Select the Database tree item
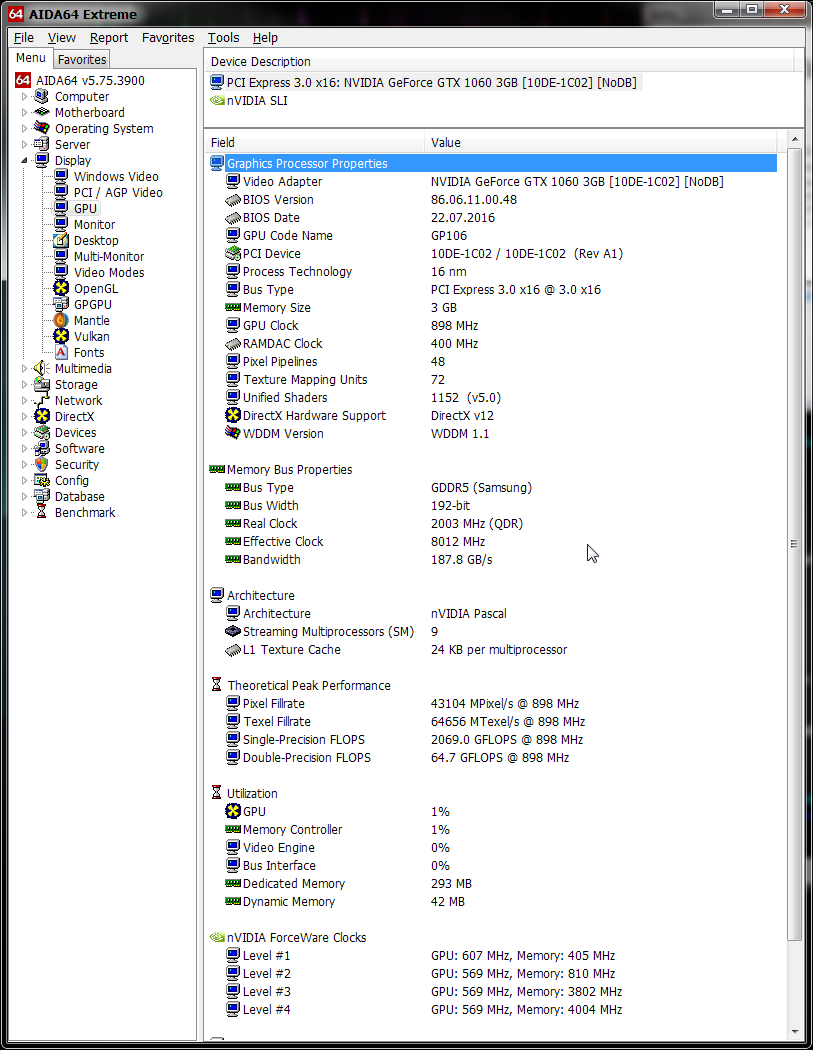The height and width of the screenshot is (1050, 813). tap(80, 497)
